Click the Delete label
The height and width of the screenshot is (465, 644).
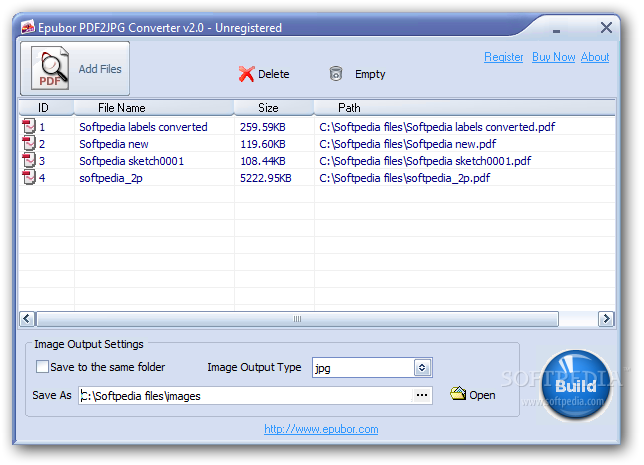(274, 74)
